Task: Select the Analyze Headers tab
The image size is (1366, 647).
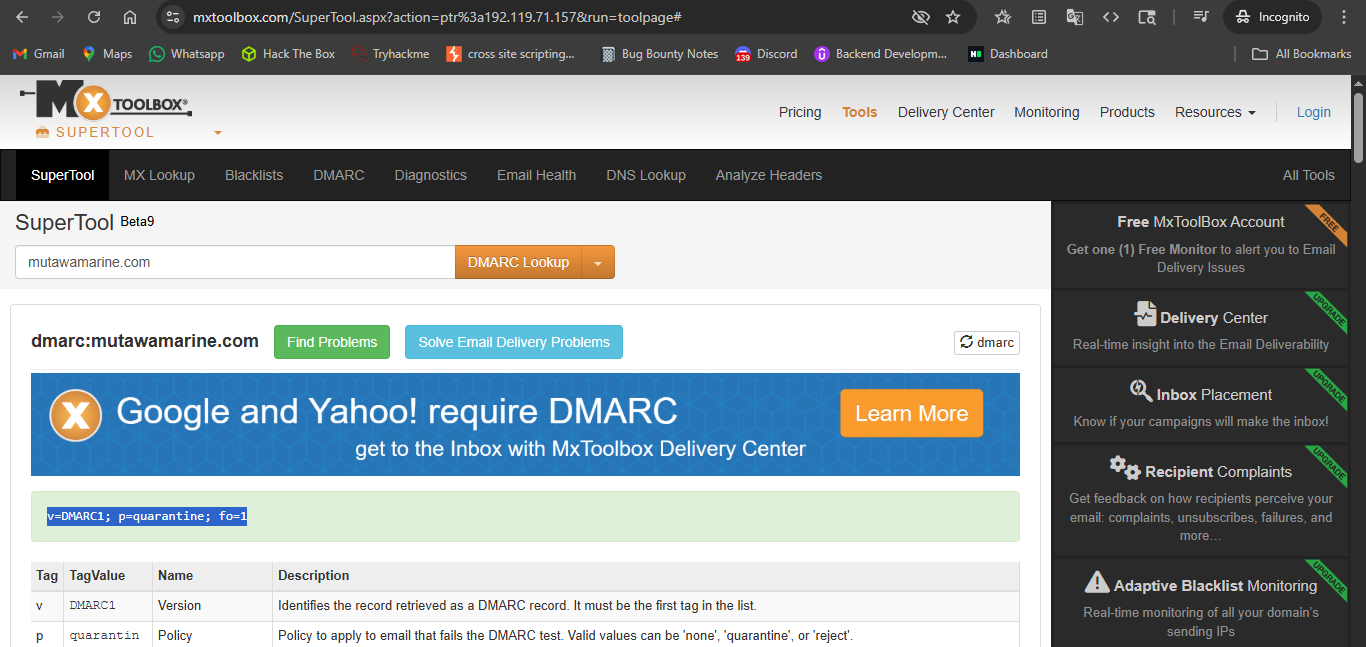Action: (768, 175)
